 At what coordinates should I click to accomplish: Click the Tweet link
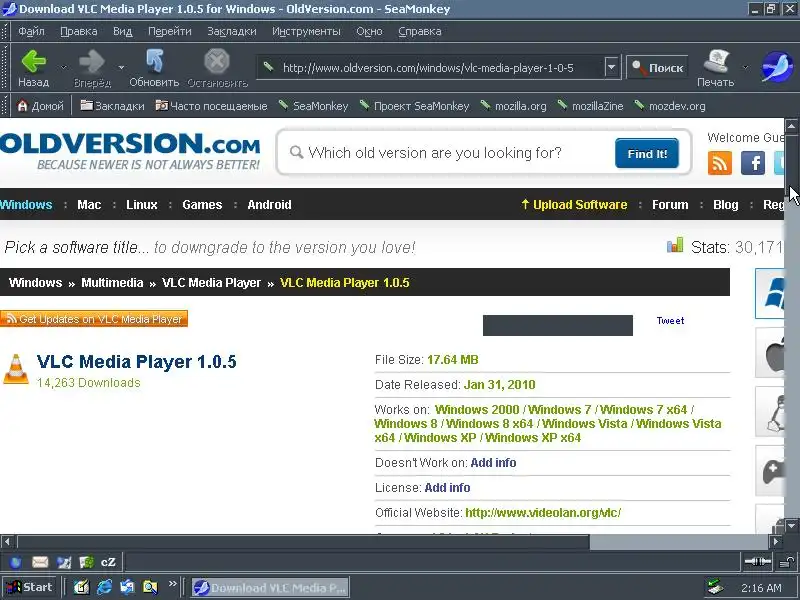pyautogui.click(x=670, y=320)
